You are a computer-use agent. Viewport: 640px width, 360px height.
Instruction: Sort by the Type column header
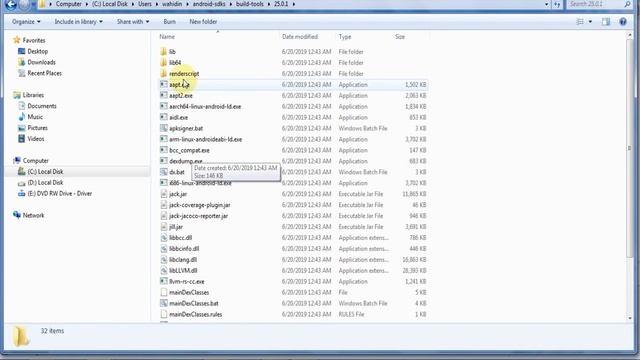(344, 37)
